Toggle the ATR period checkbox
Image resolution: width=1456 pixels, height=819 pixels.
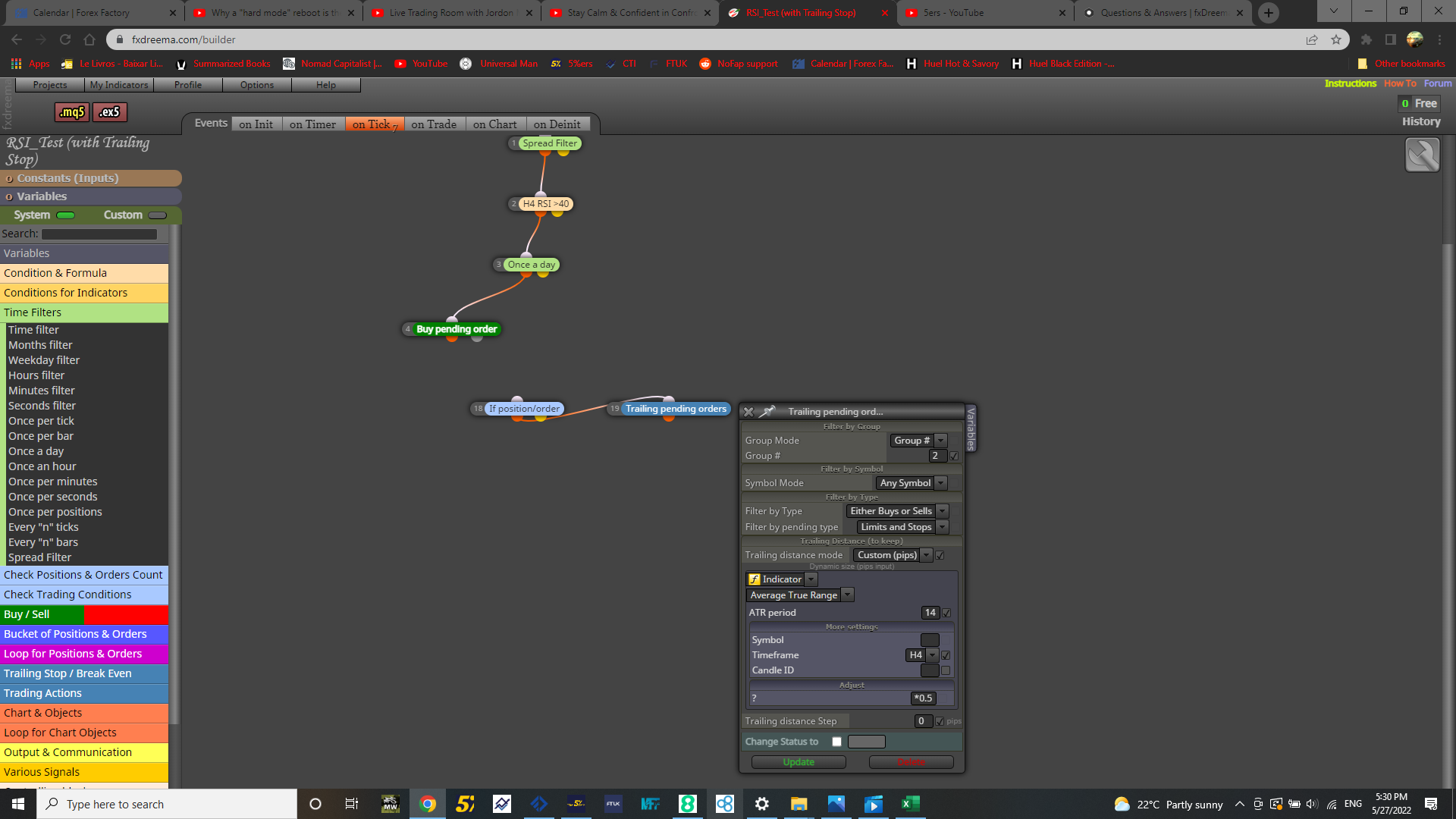[946, 613]
